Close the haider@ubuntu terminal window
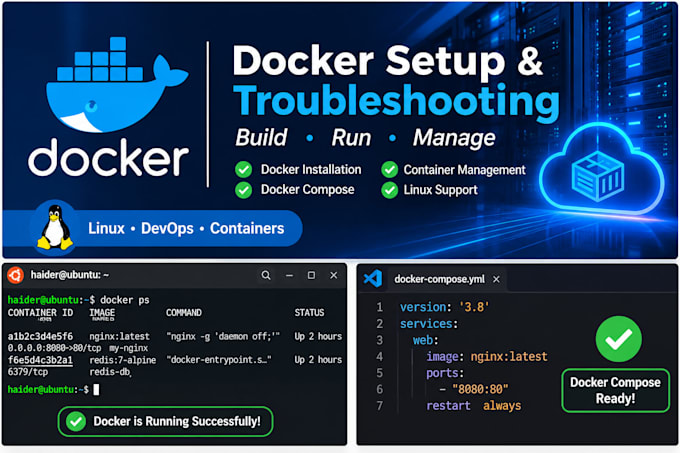This screenshot has width=680, height=453. click(333, 275)
